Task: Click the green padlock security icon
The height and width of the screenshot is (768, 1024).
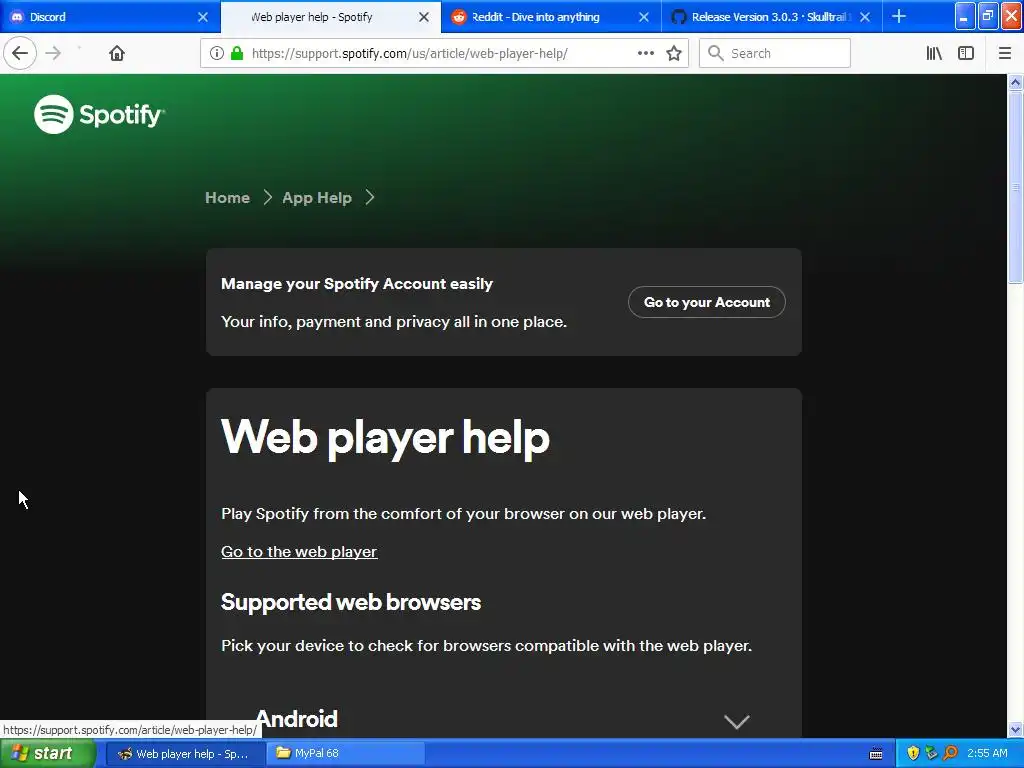Action: [237, 54]
